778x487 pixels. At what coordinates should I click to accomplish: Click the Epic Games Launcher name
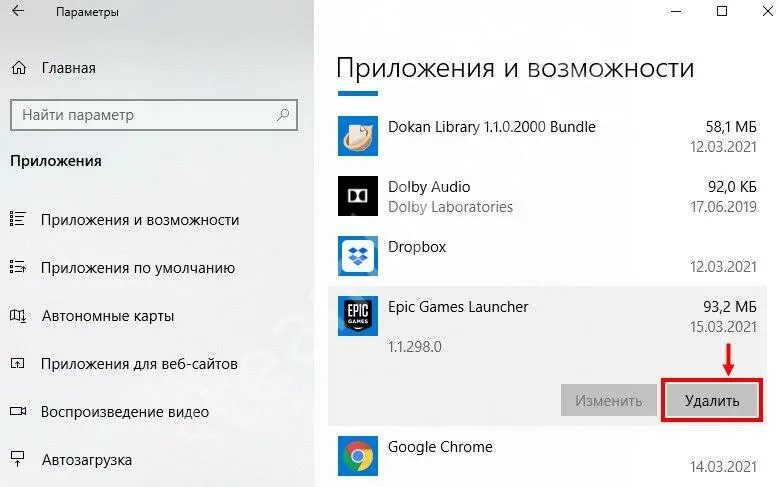click(x=458, y=307)
